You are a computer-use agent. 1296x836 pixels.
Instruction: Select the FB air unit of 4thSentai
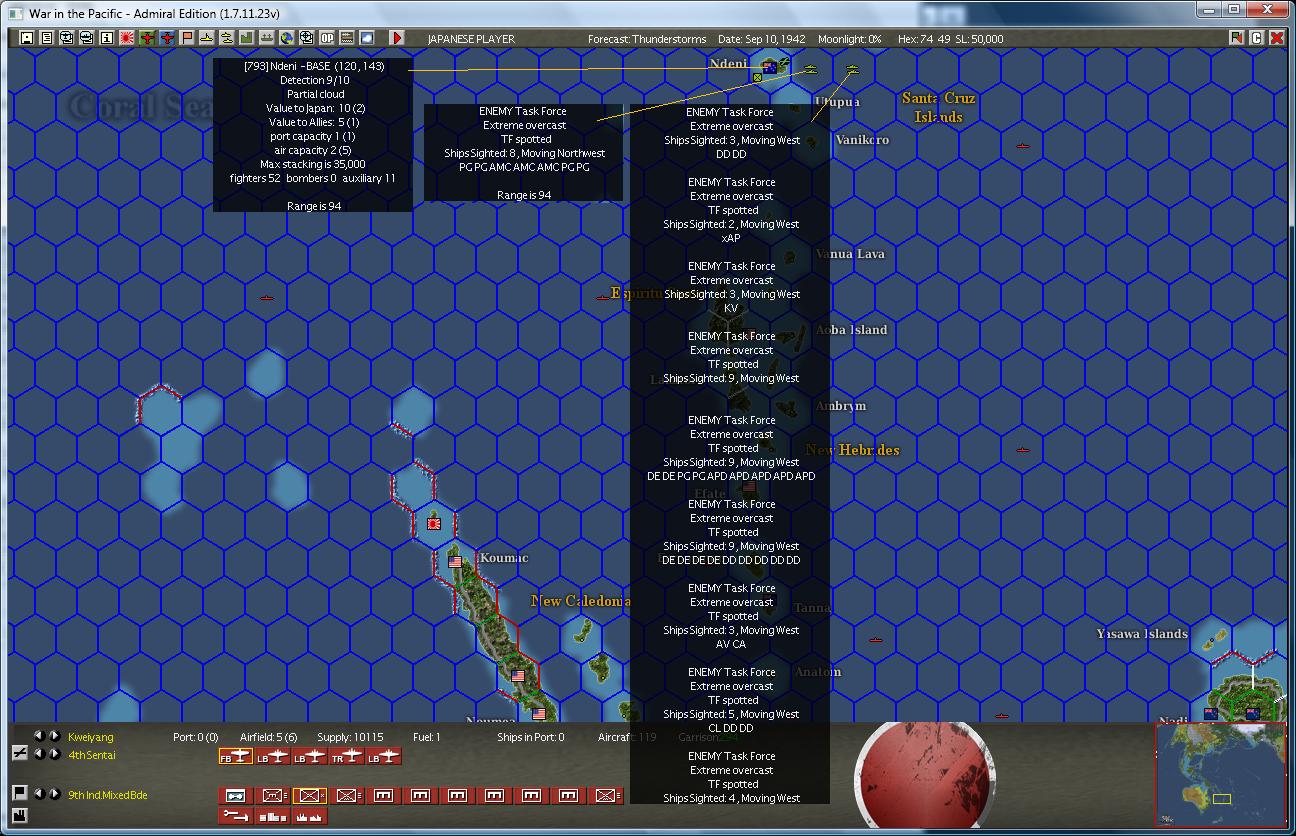[x=235, y=757]
